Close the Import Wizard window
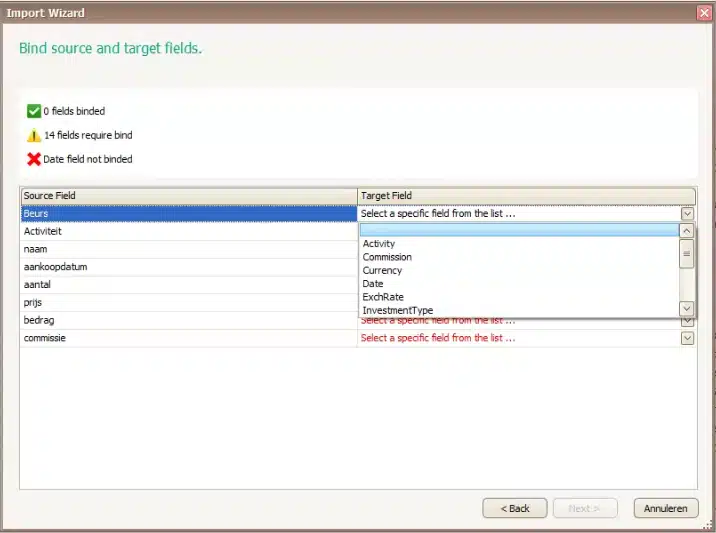 tap(703, 13)
